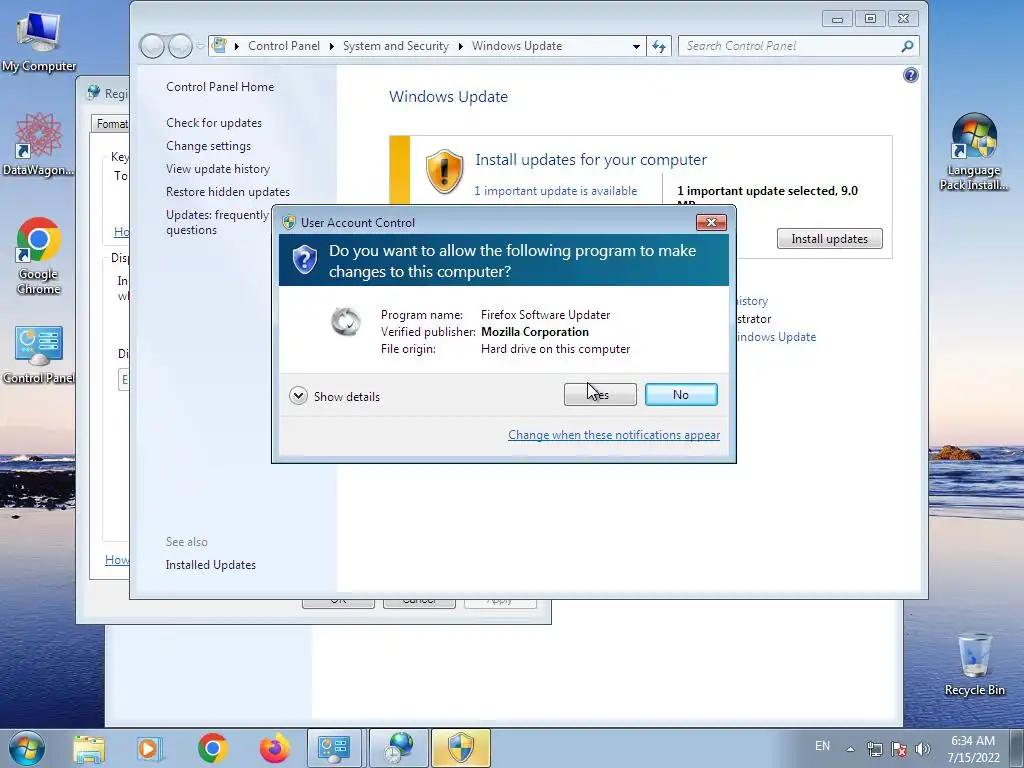Click the EN language indicator
The height and width of the screenshot is (768, 1024).
(x=822, y=746)
